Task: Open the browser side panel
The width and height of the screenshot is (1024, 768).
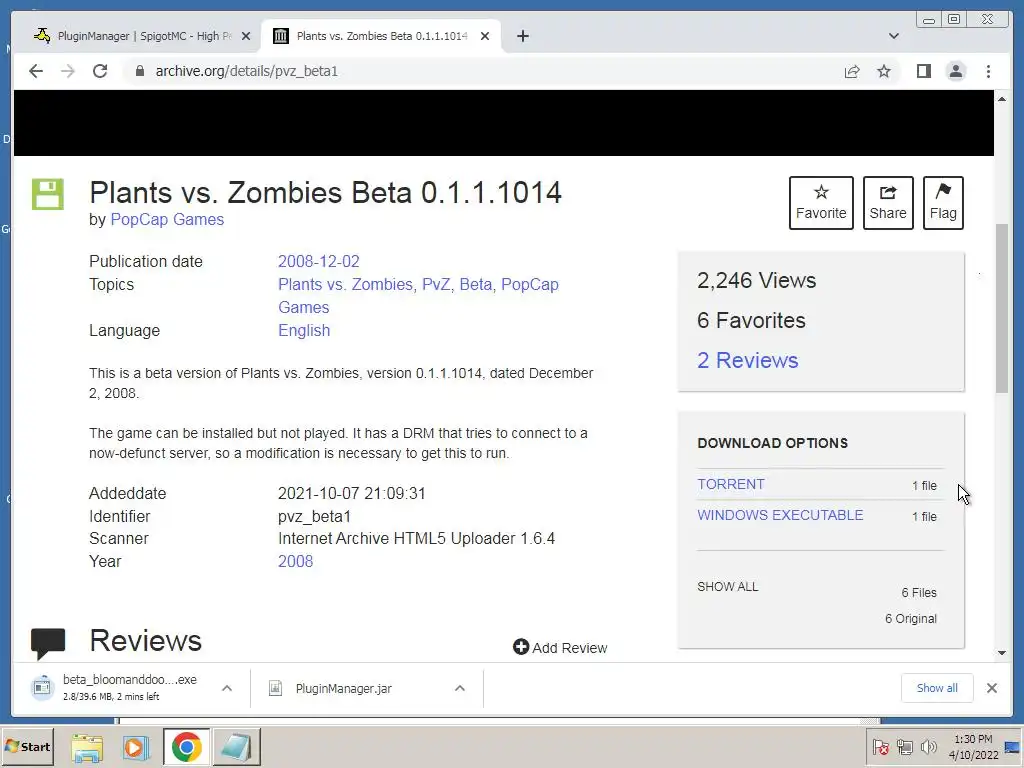Action: [x=923, y=71]
